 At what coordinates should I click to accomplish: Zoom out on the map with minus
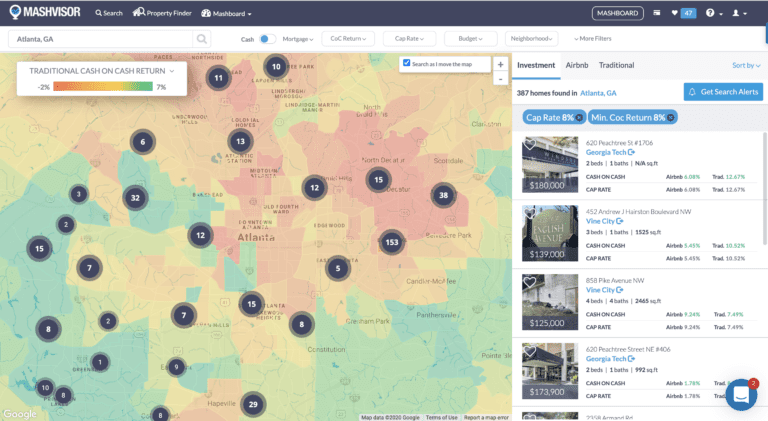point(500,78)
